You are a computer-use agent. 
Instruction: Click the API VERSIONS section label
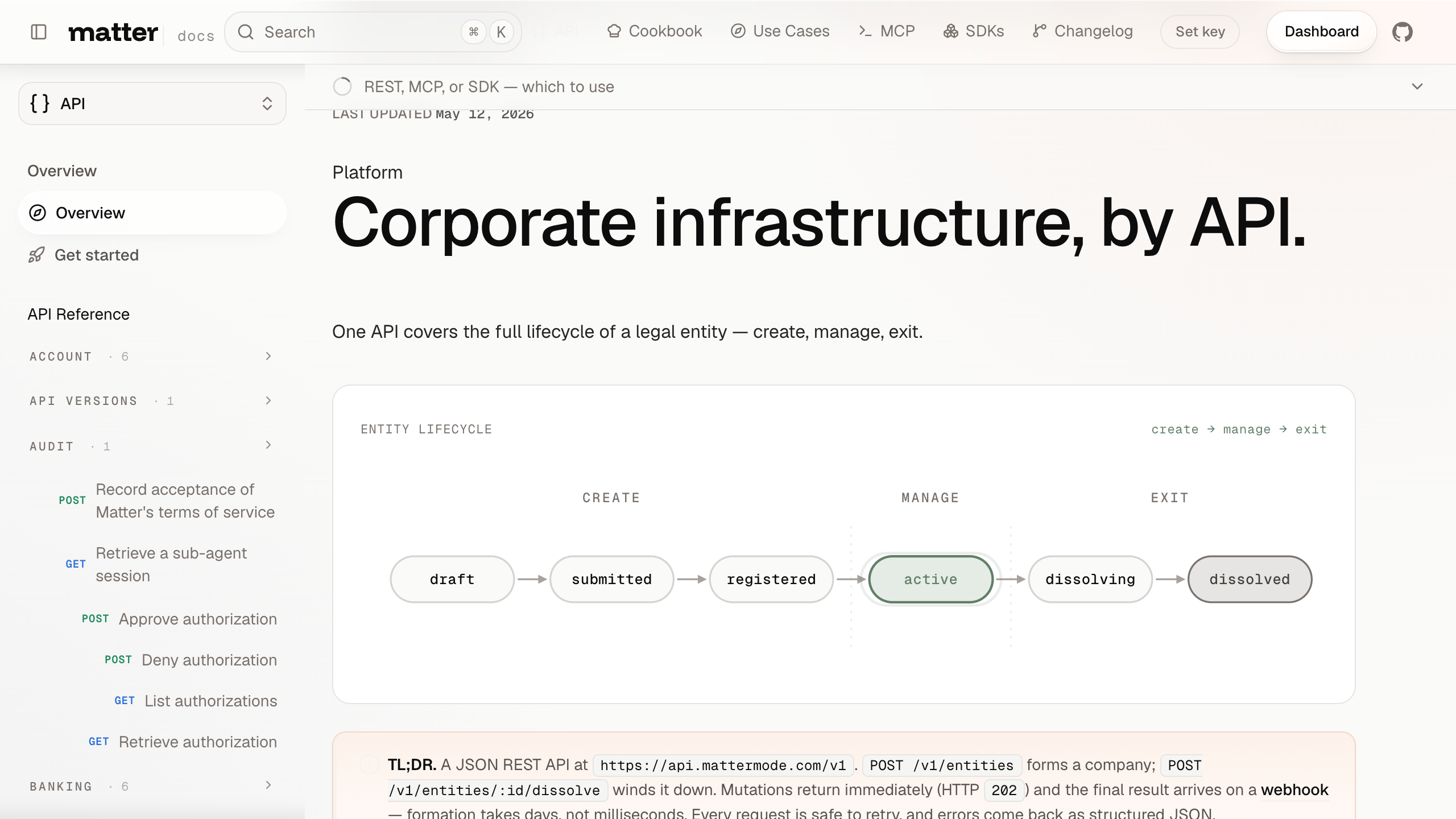pos(84,401)
